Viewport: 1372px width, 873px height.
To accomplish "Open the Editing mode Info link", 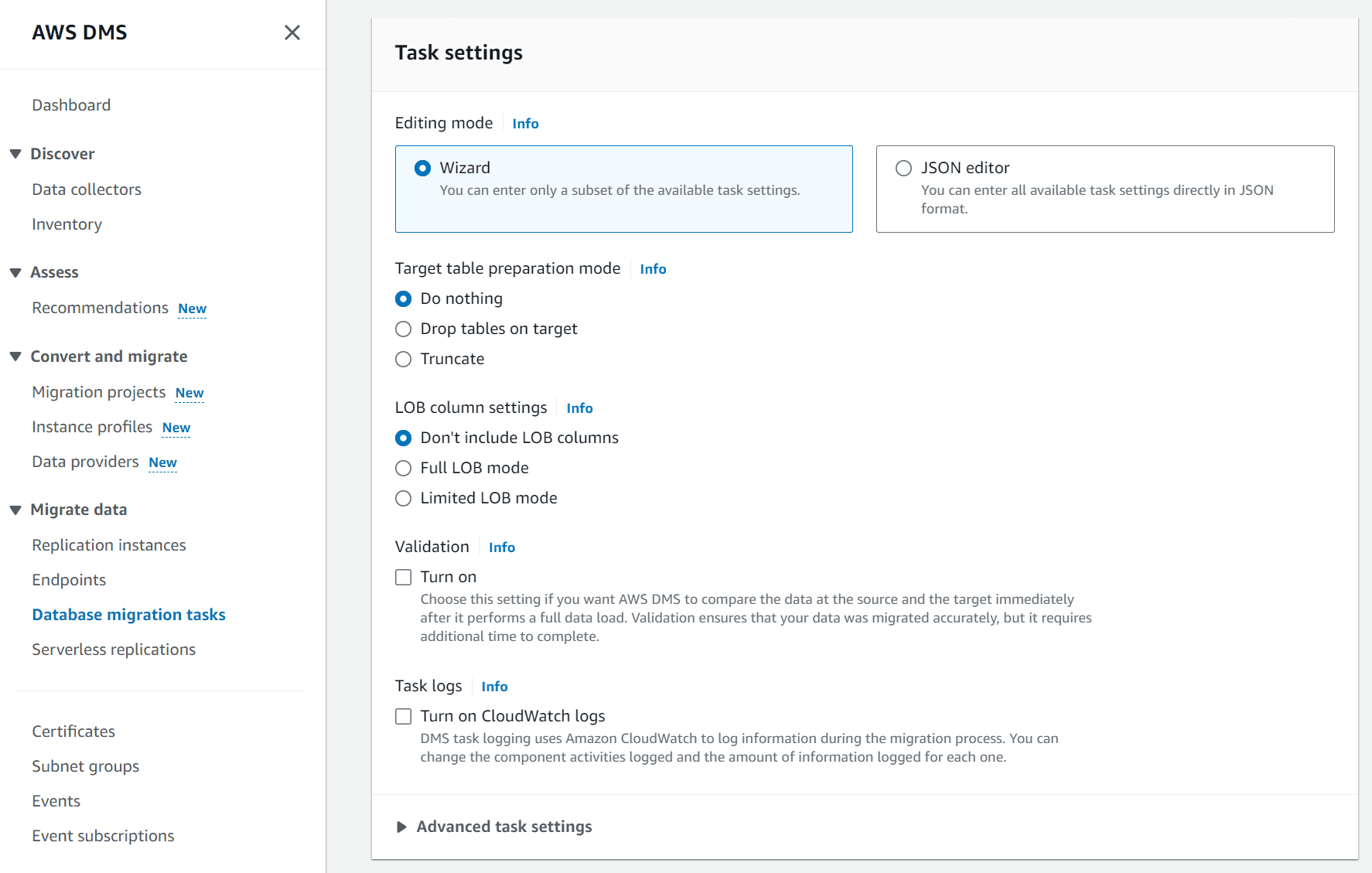I will point(525,123).
